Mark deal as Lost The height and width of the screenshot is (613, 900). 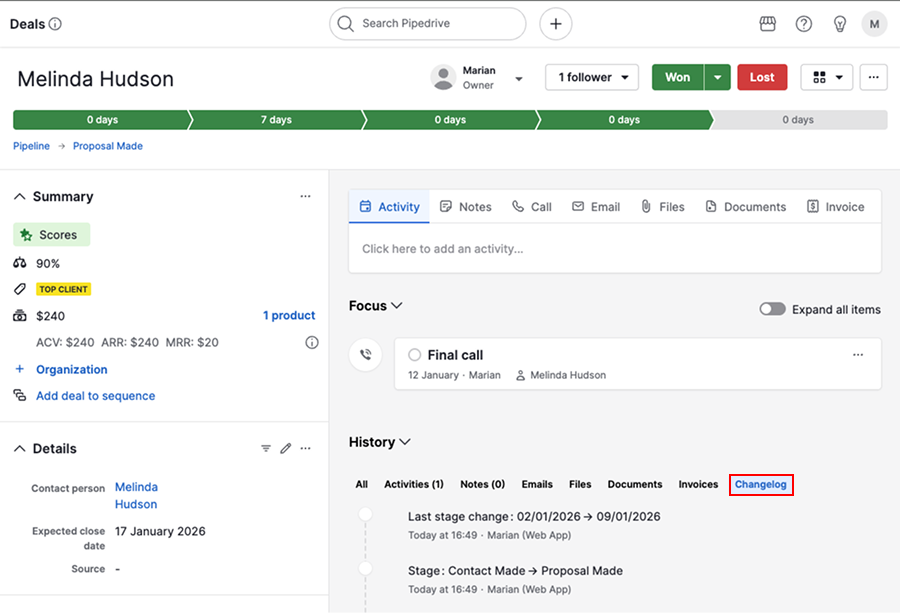(x=762, y=78)
